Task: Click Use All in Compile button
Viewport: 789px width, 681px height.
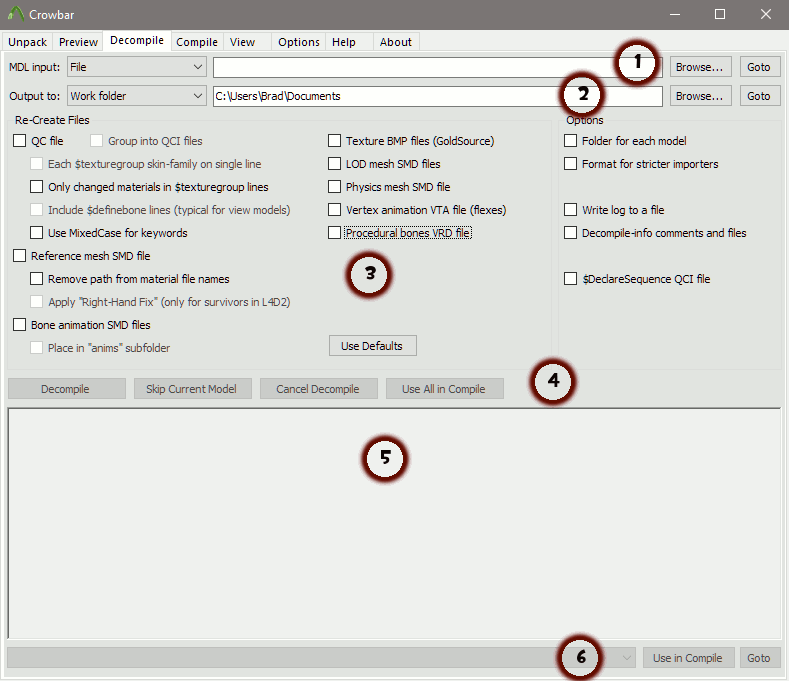Action: [444, 389]
